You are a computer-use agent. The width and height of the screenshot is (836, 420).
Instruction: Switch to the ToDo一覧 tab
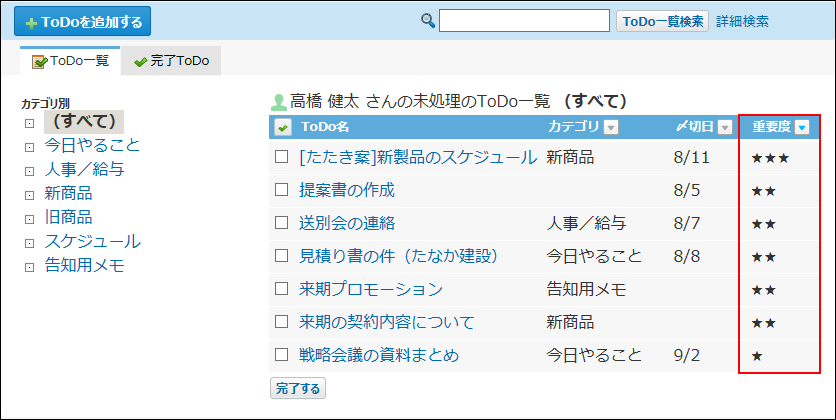[x=70, y=61]
